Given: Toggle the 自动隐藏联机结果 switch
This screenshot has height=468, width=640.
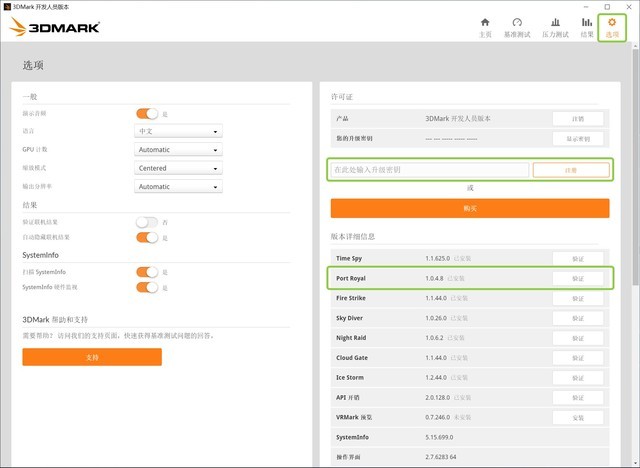Looking at the screenshot, I should 147,237.
